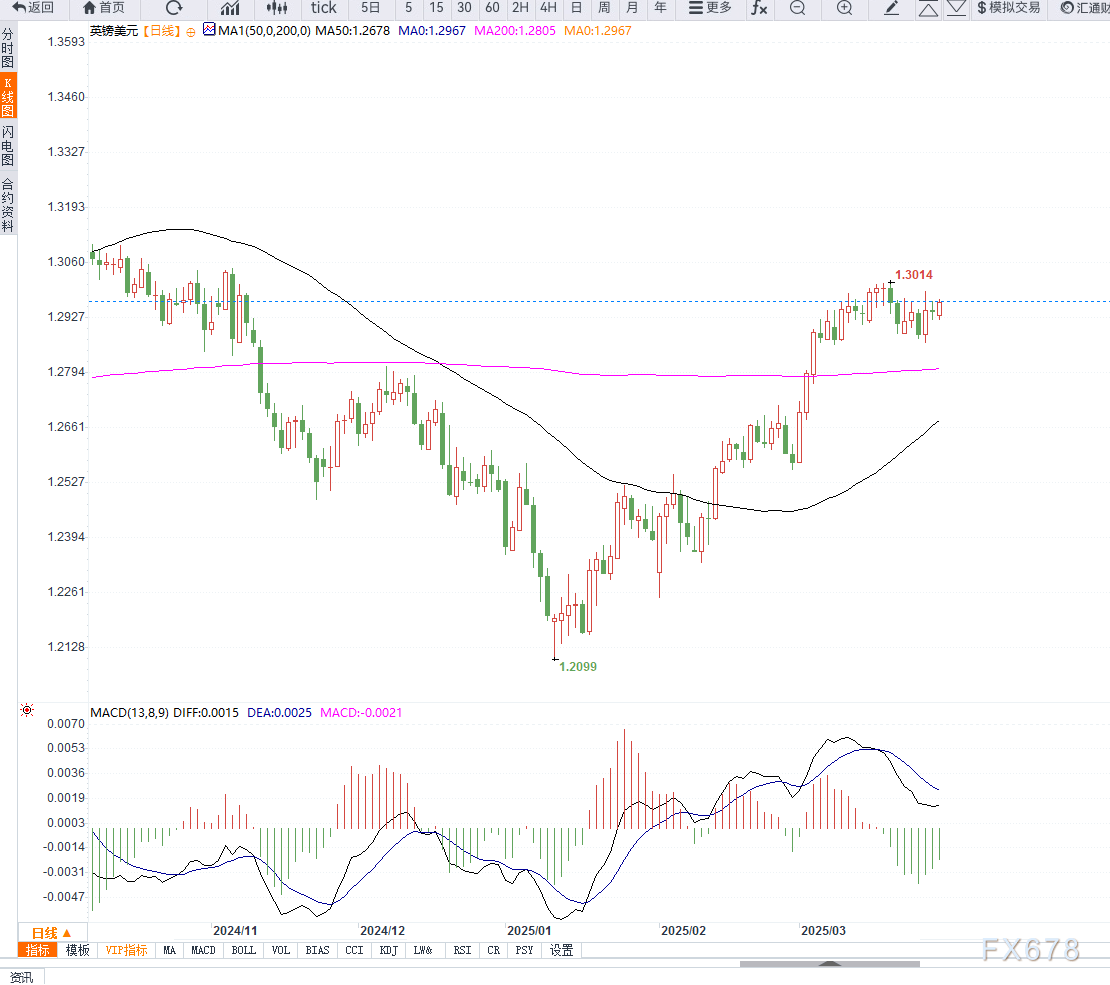Apply the CCI indicator
Image resolution: width=1110 pixels, height=985 pixels.
(354, 950)
